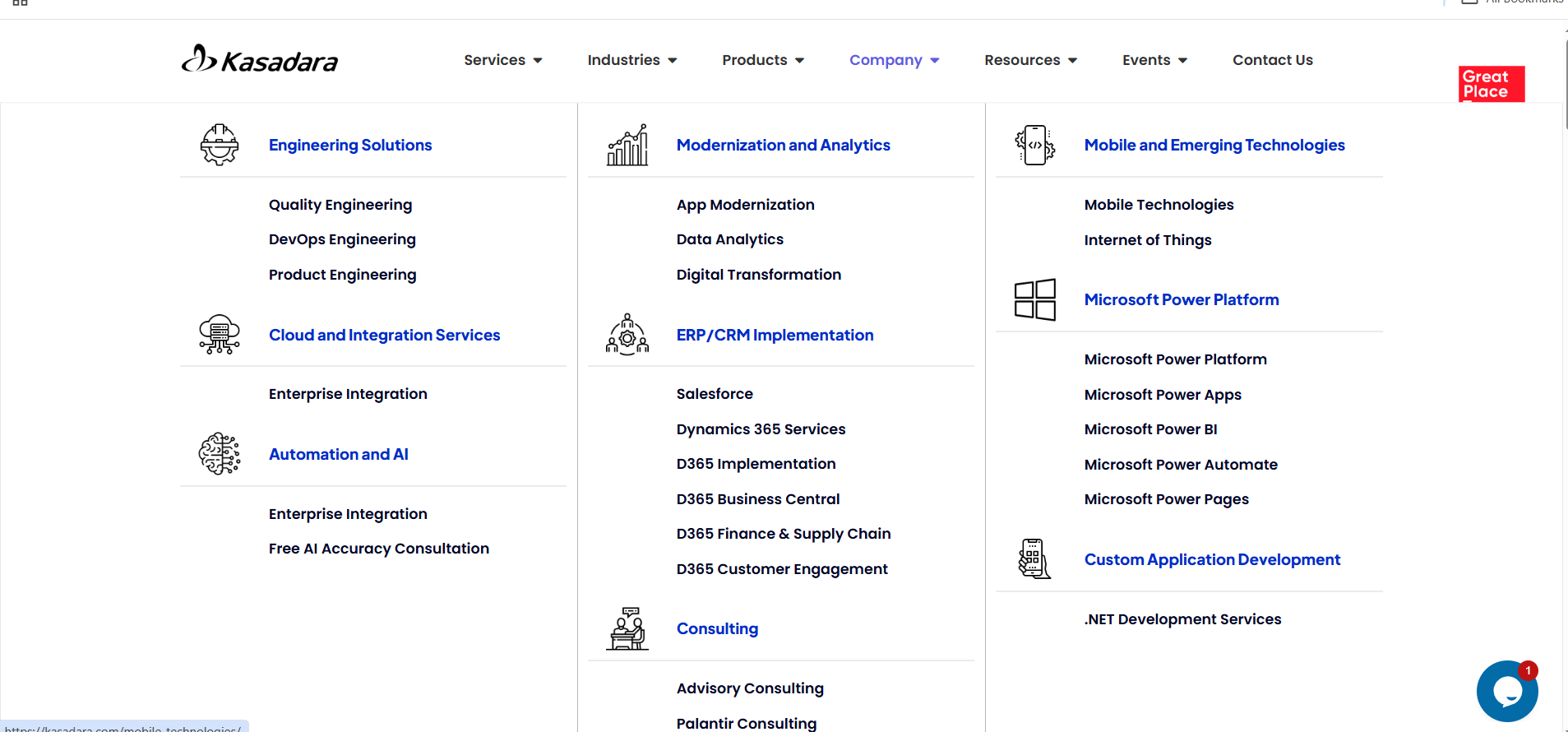This screenshot has height=732, width=1568.
Task: Open the Quality Engineering link
Action: [340, 205]
